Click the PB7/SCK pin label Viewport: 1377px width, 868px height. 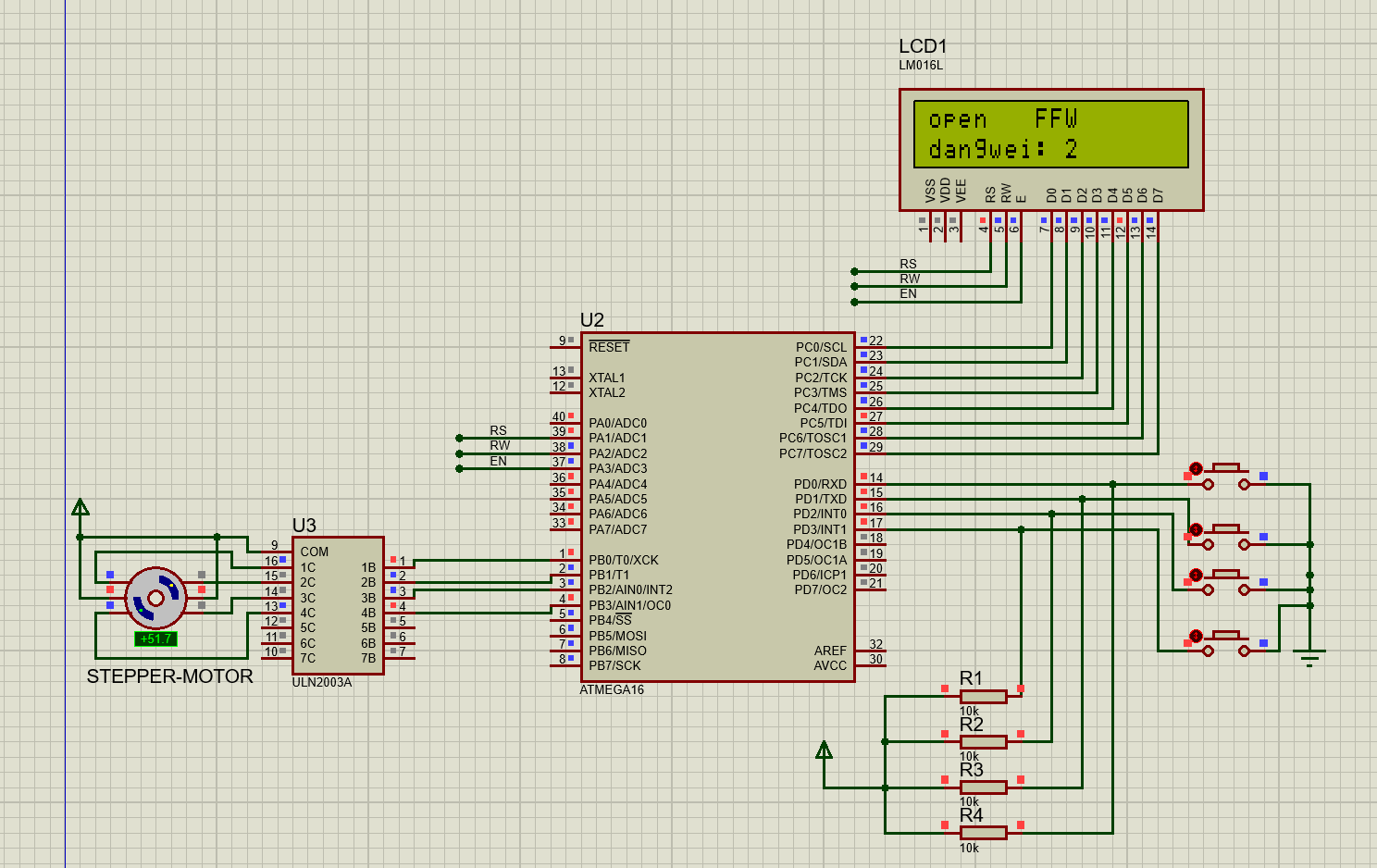[614, 665]
